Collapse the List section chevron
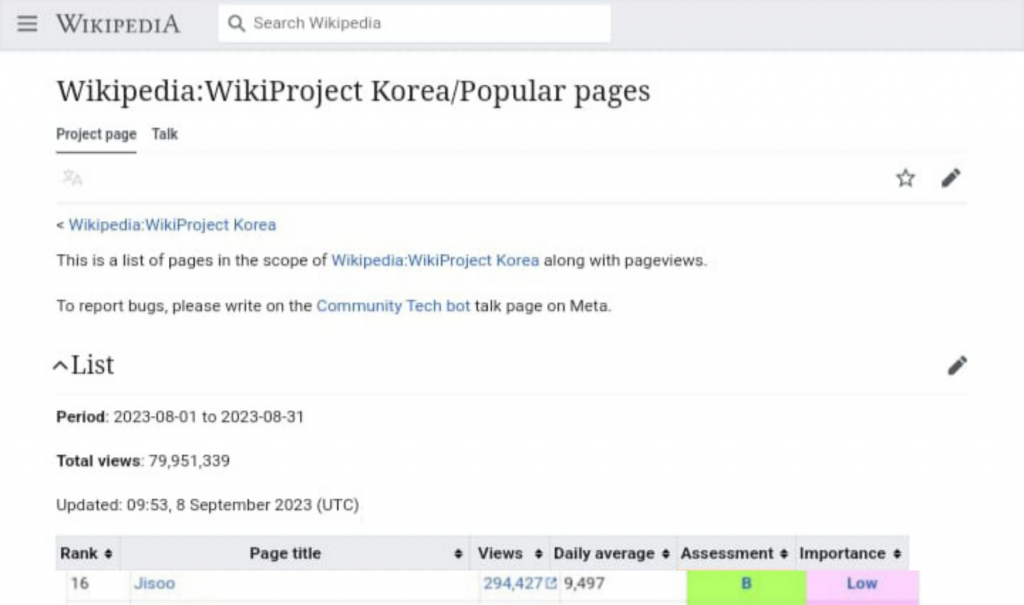Image resolution: width=1024 pixels, height=605 pixels. coord(60,365)
